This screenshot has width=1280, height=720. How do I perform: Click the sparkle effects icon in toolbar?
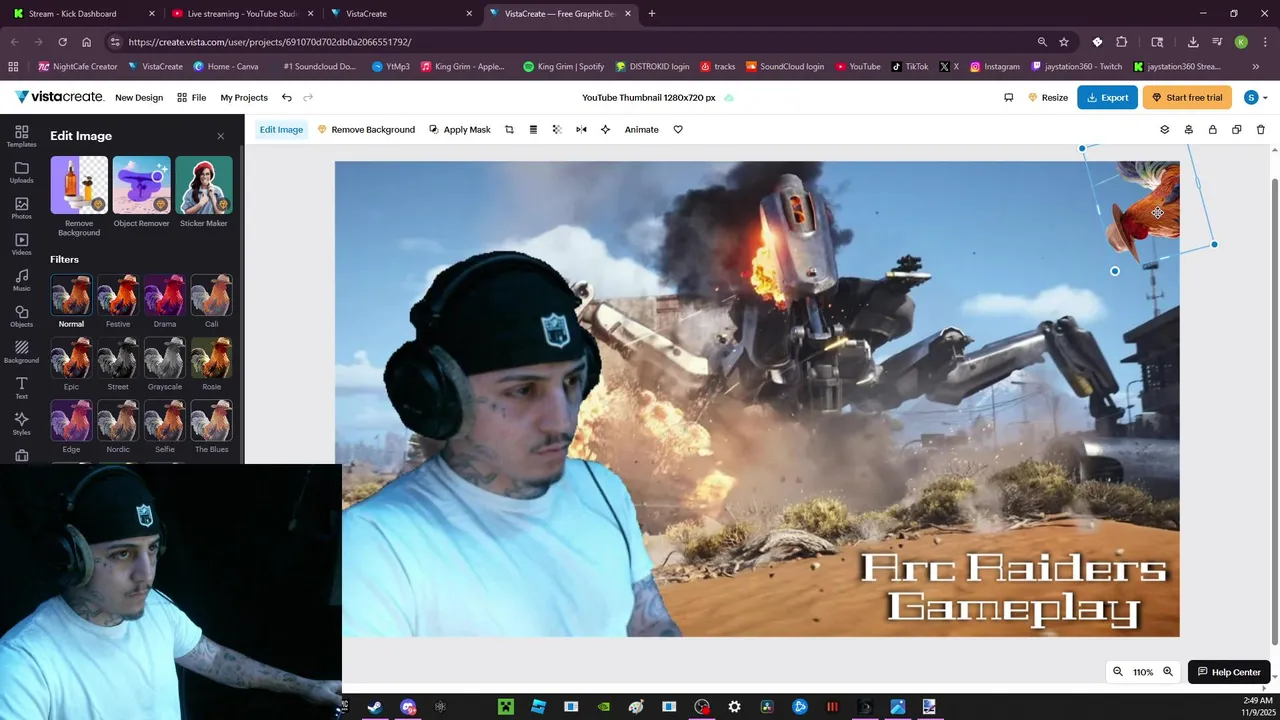point(605,129)
